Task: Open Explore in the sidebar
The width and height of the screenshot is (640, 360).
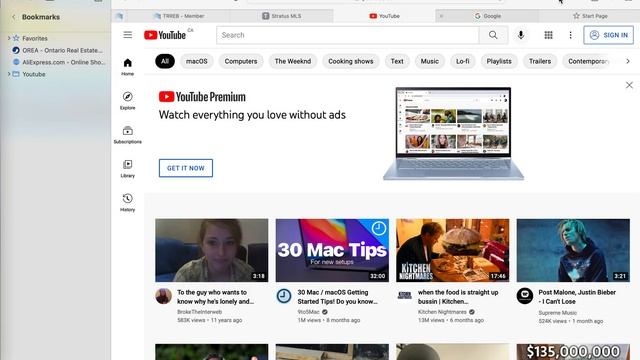Action: tap(127, 101)
